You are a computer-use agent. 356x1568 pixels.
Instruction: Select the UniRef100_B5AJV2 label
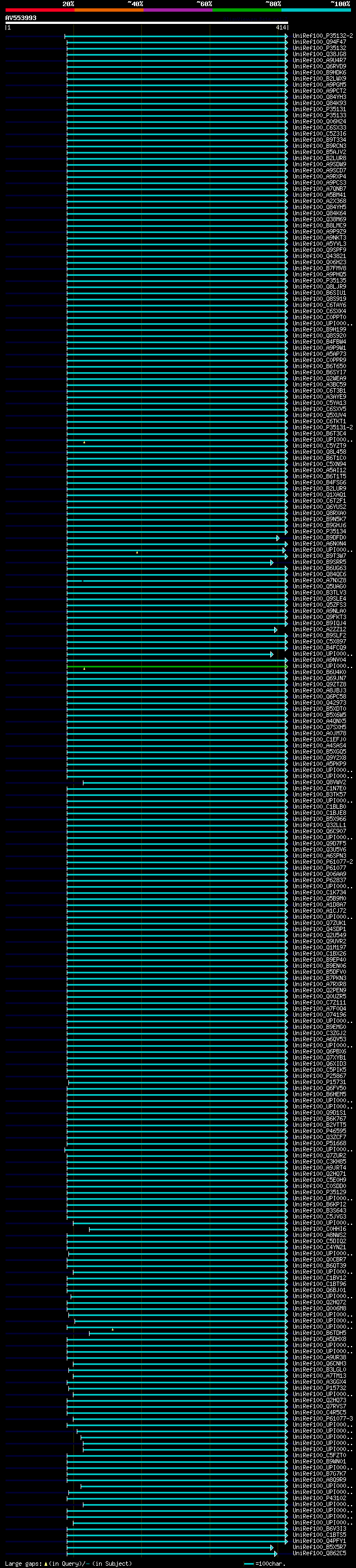pyautogui.click(x=319, y=152)
